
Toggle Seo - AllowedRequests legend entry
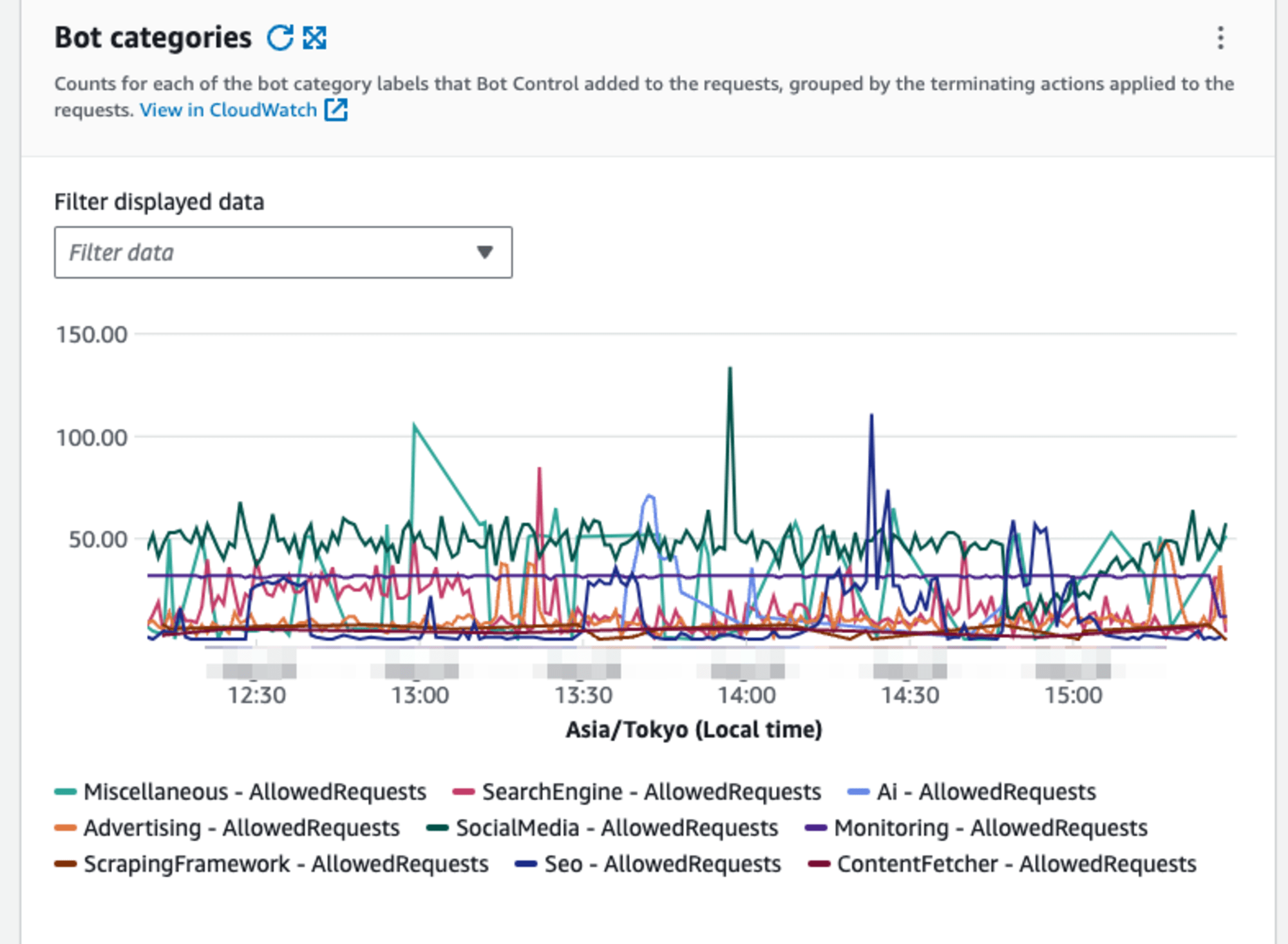[x=648, y=864]
